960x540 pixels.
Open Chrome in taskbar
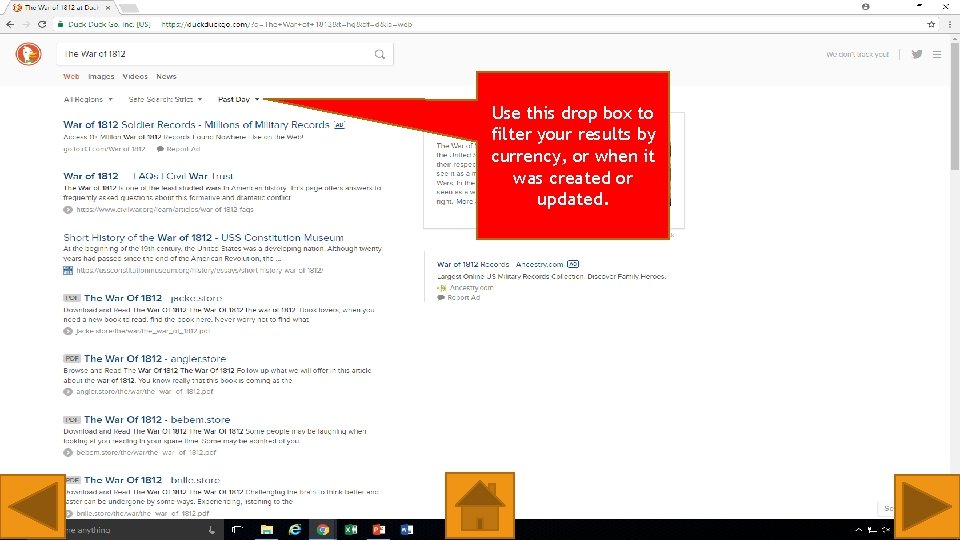(323, 530)
